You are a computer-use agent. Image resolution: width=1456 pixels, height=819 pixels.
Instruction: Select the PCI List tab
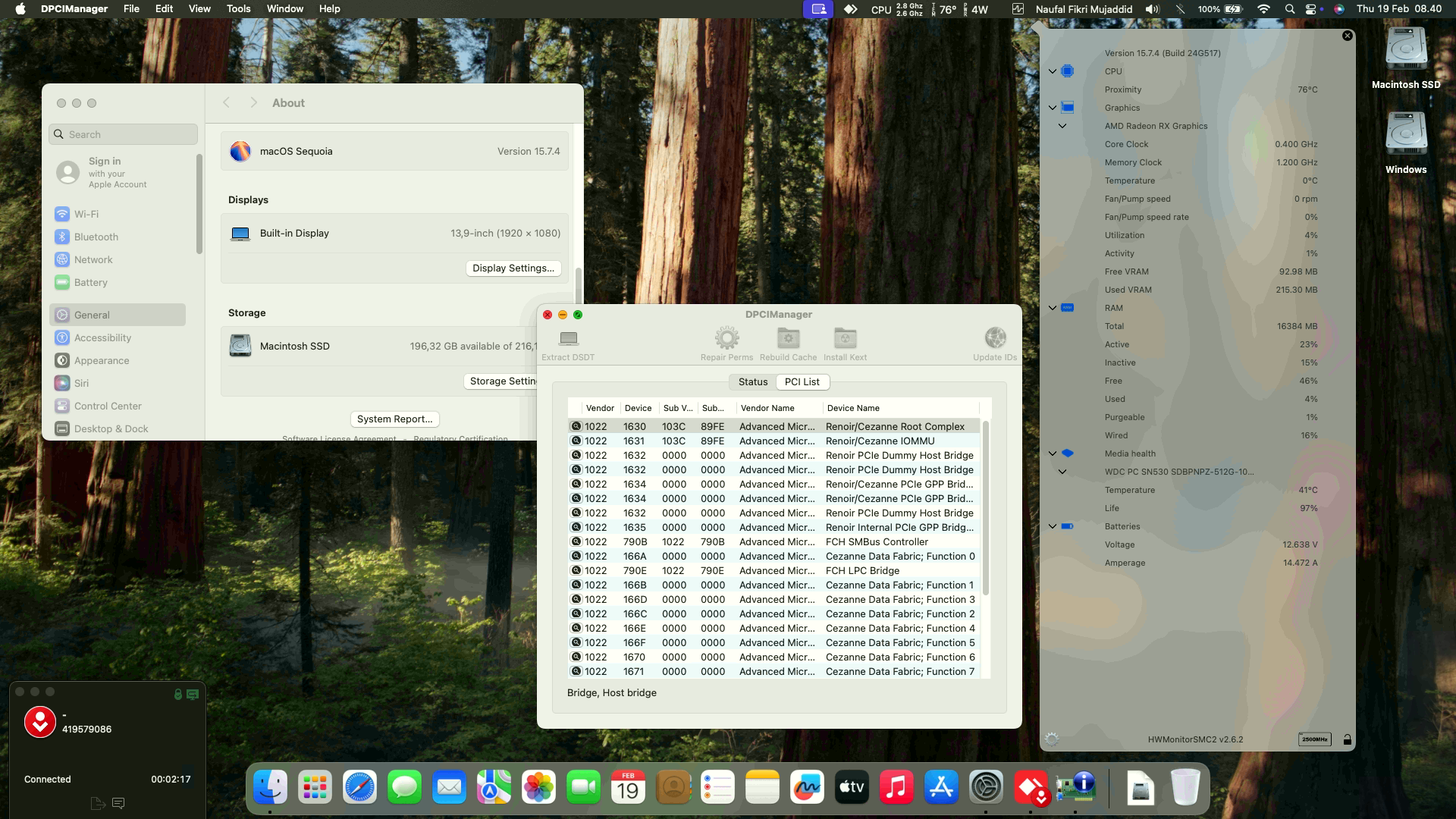coord(802,382)
